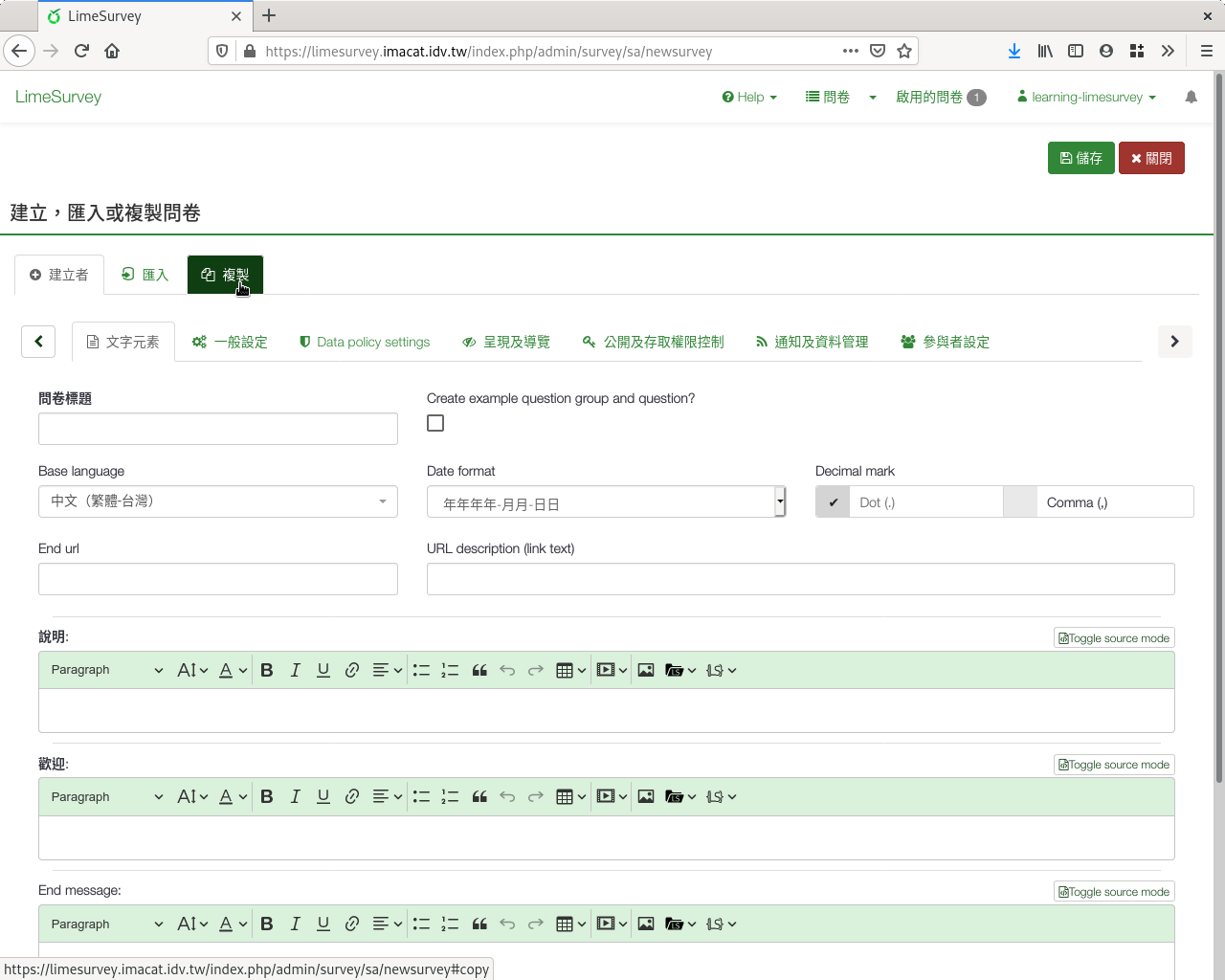
Task: Expand text alignment dropdown in 說明 editor
Action: point(387,670)
